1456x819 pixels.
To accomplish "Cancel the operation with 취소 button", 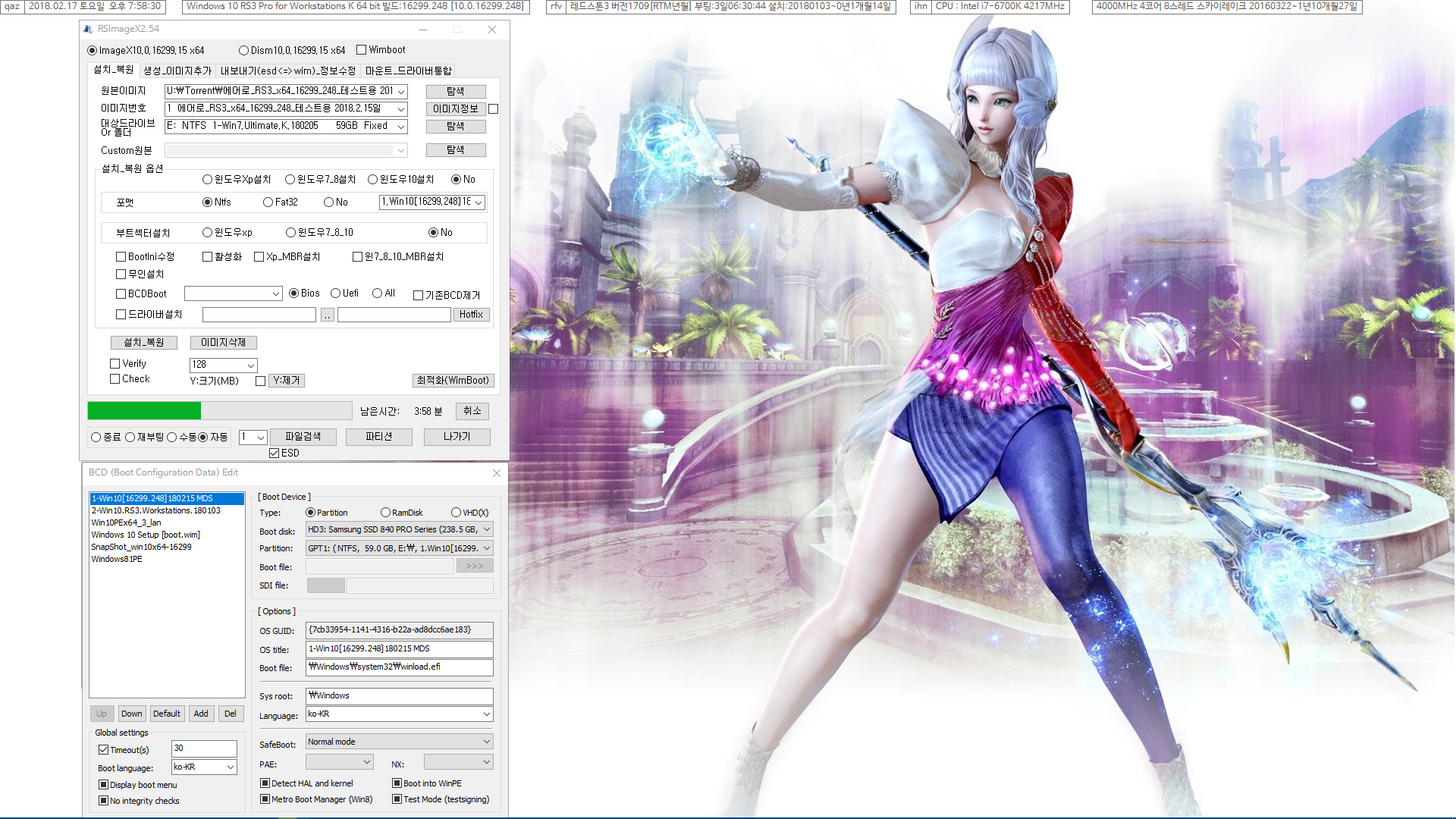I will pyautogui.click(x=472, y=411).
